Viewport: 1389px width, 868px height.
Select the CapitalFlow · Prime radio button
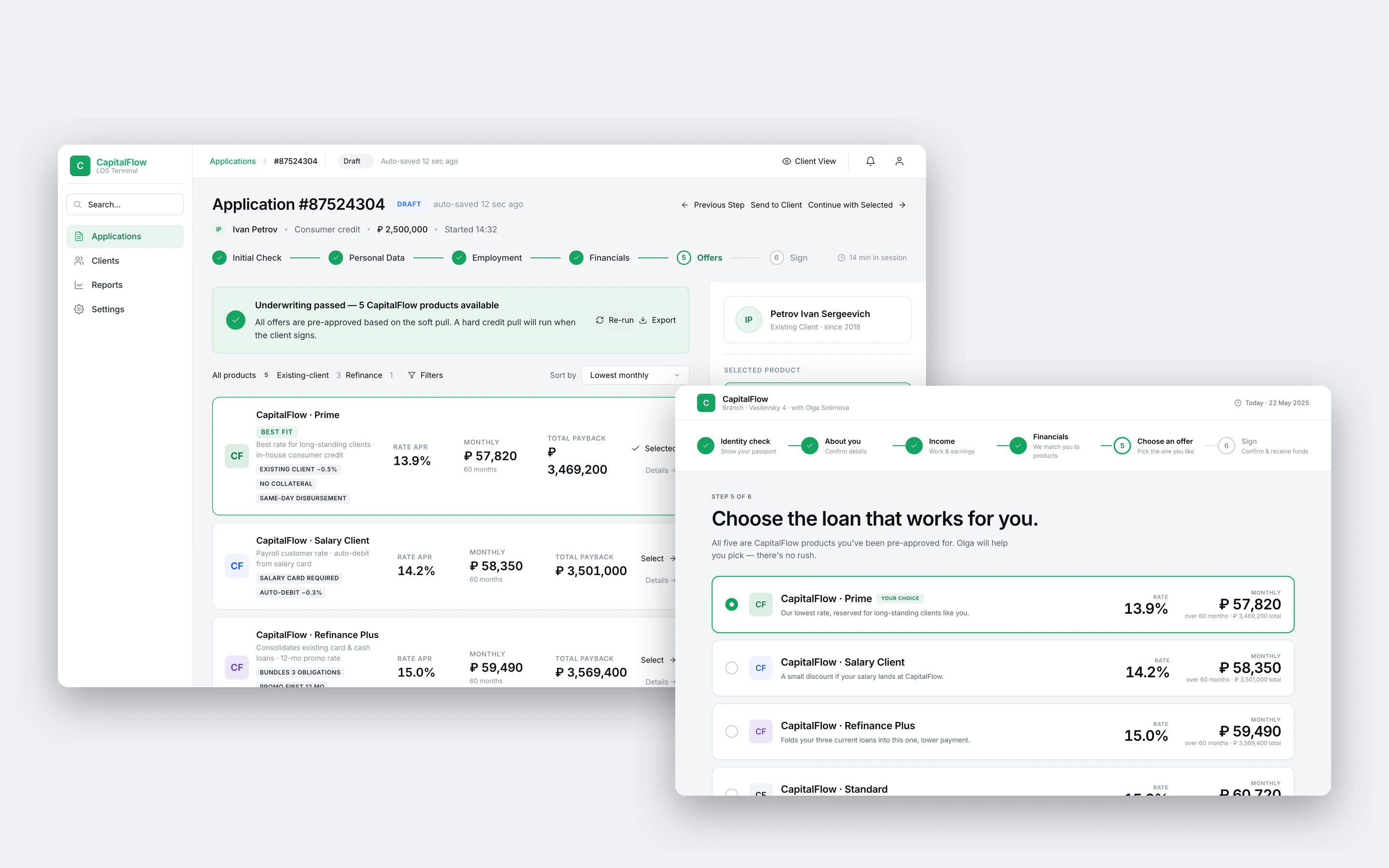tap(731, 605)
